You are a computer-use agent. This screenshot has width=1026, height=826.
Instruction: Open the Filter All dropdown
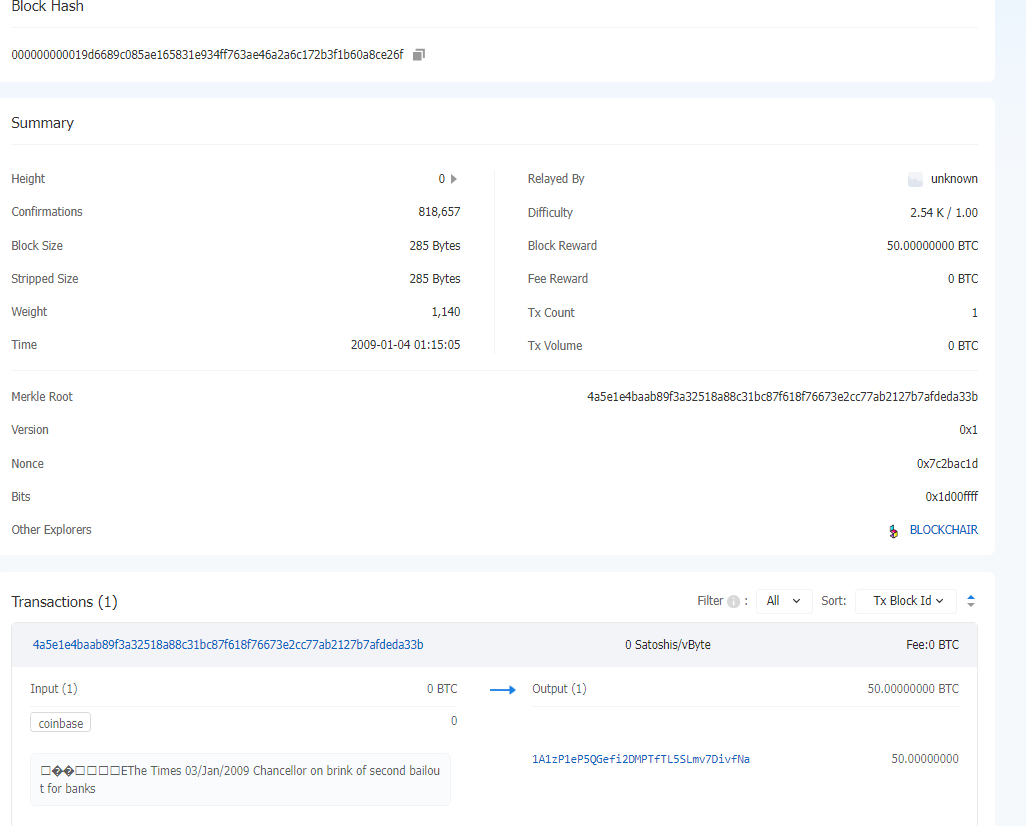784,601
